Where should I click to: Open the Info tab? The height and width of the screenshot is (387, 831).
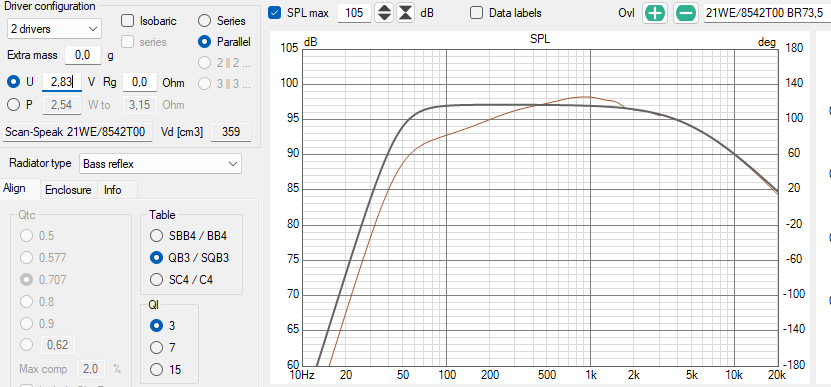point(112,190)
